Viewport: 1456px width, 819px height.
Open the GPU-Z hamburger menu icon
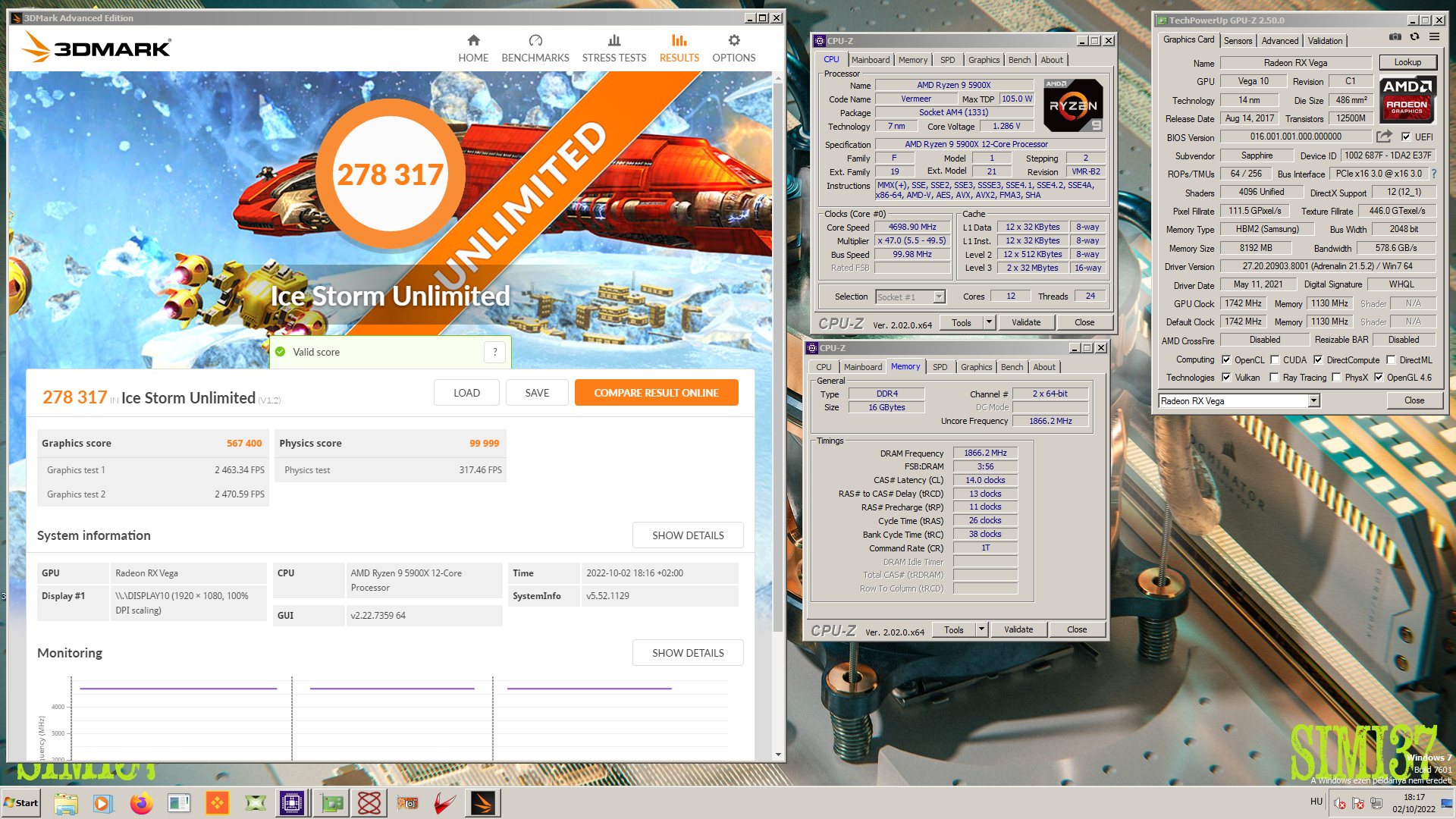coord(1434,36)
